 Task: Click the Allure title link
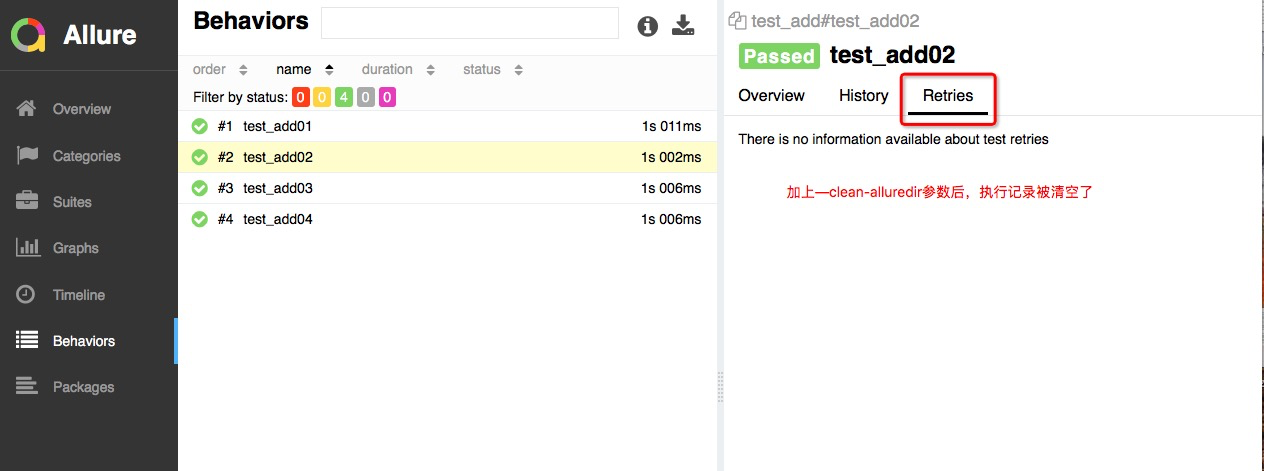pyautogui.click(x=100, y=35)
